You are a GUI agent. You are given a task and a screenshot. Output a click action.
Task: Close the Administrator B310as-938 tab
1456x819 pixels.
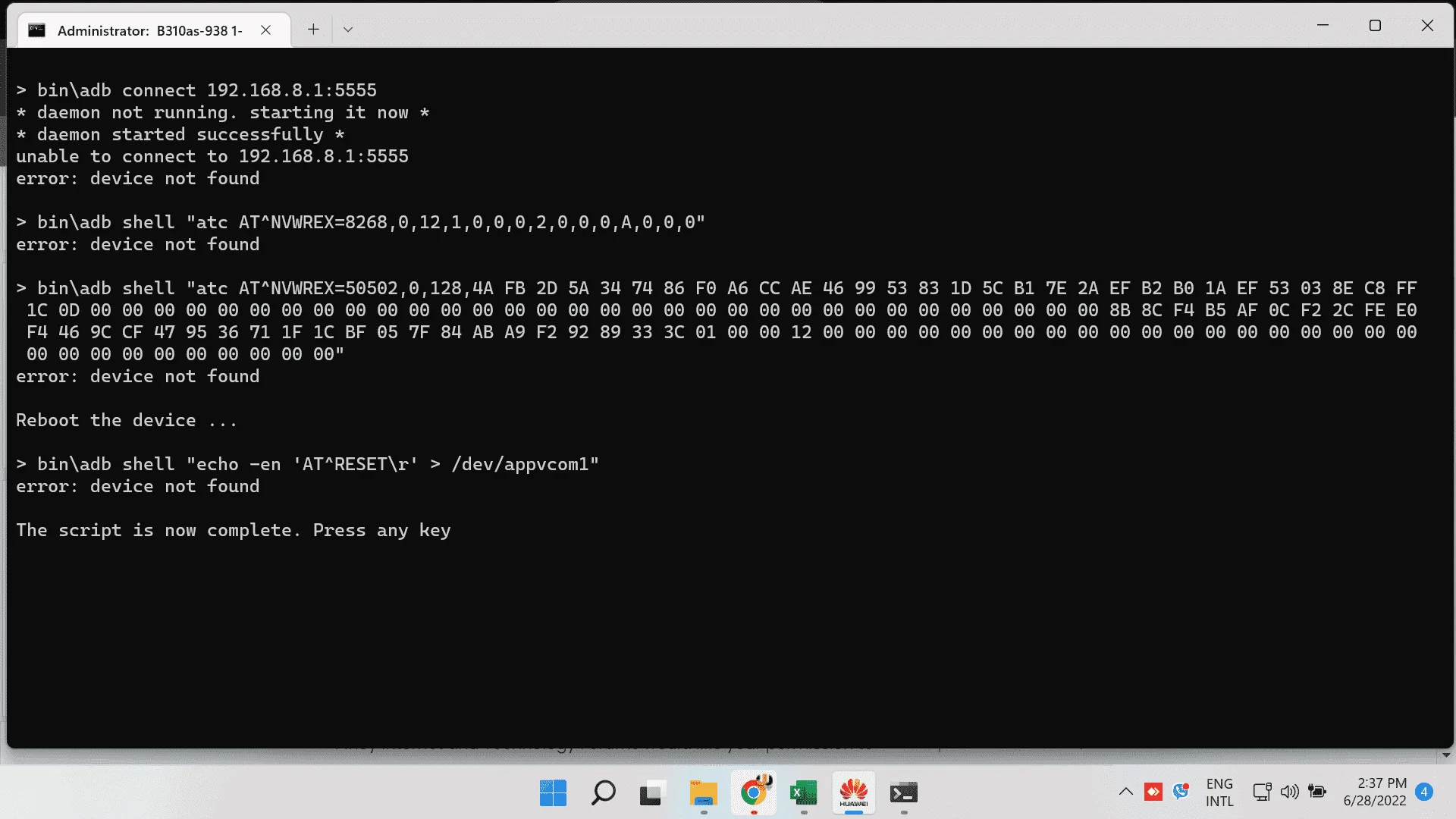tap(265, 30)
